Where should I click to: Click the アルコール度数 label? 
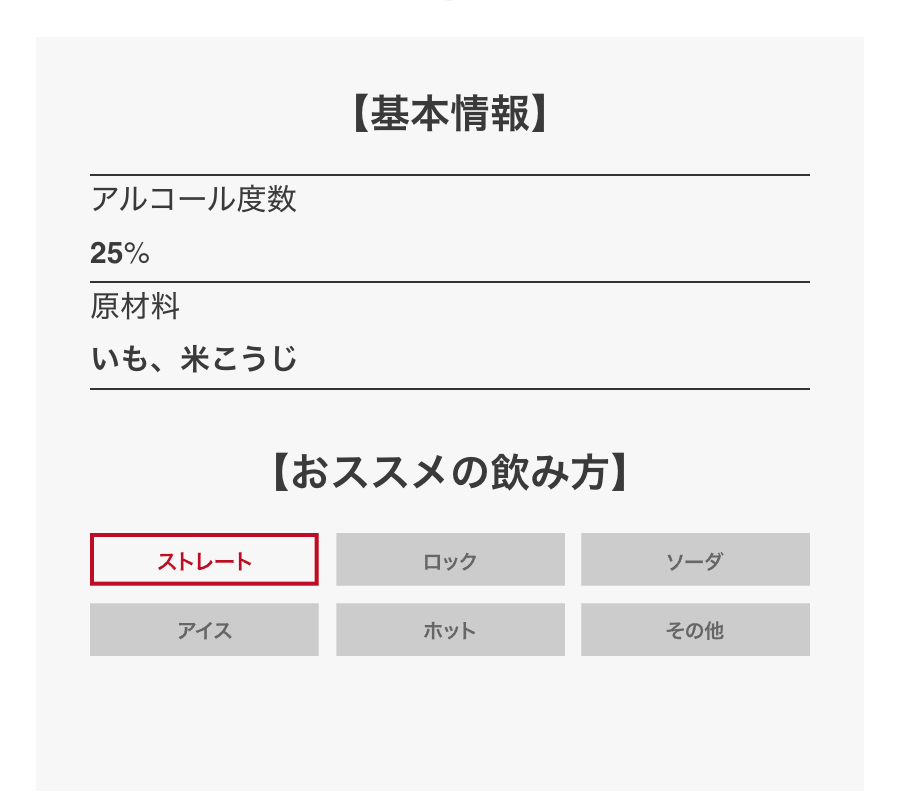(x=193, y=199)
